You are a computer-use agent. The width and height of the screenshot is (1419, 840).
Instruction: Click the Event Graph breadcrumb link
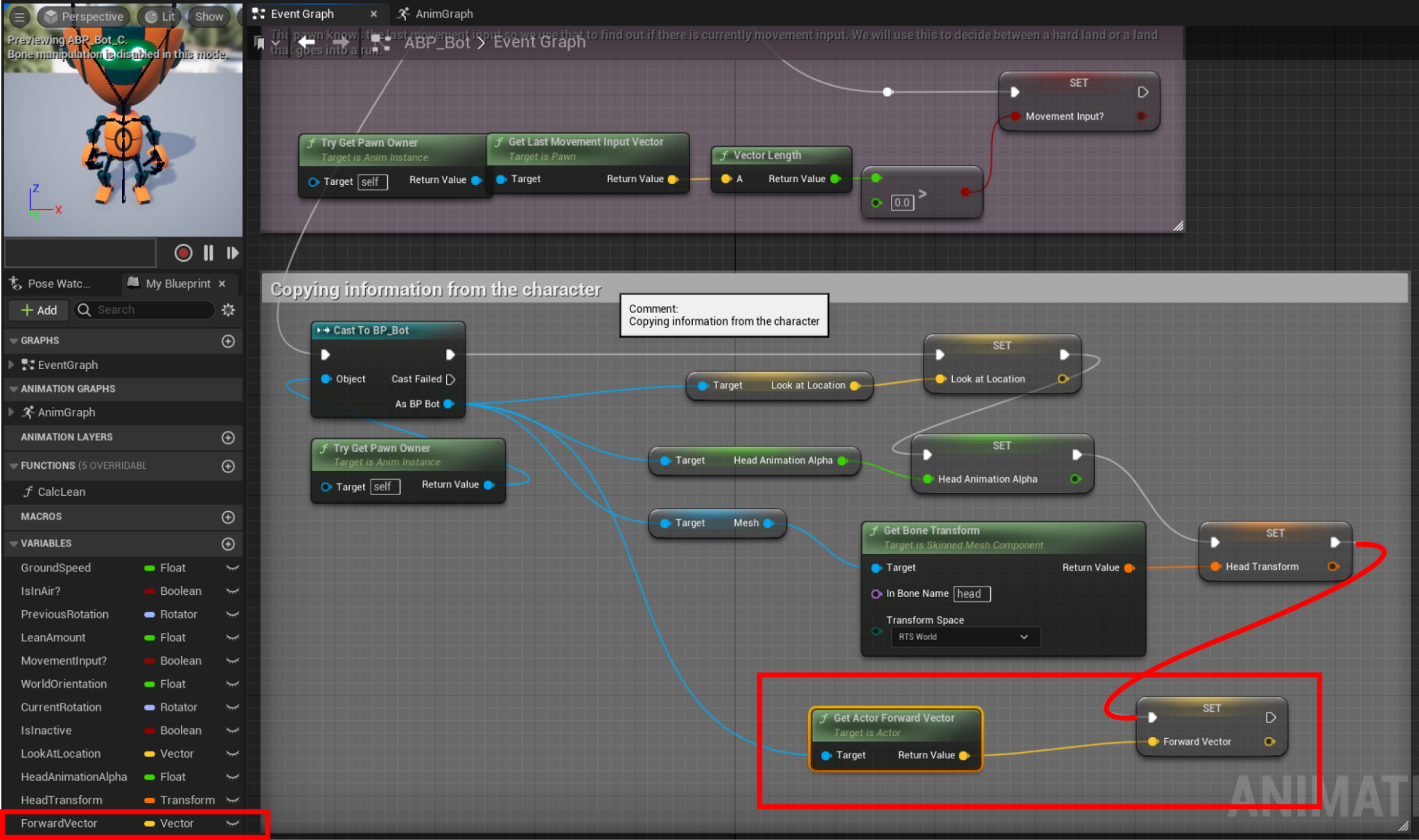(x=539, y=42)
